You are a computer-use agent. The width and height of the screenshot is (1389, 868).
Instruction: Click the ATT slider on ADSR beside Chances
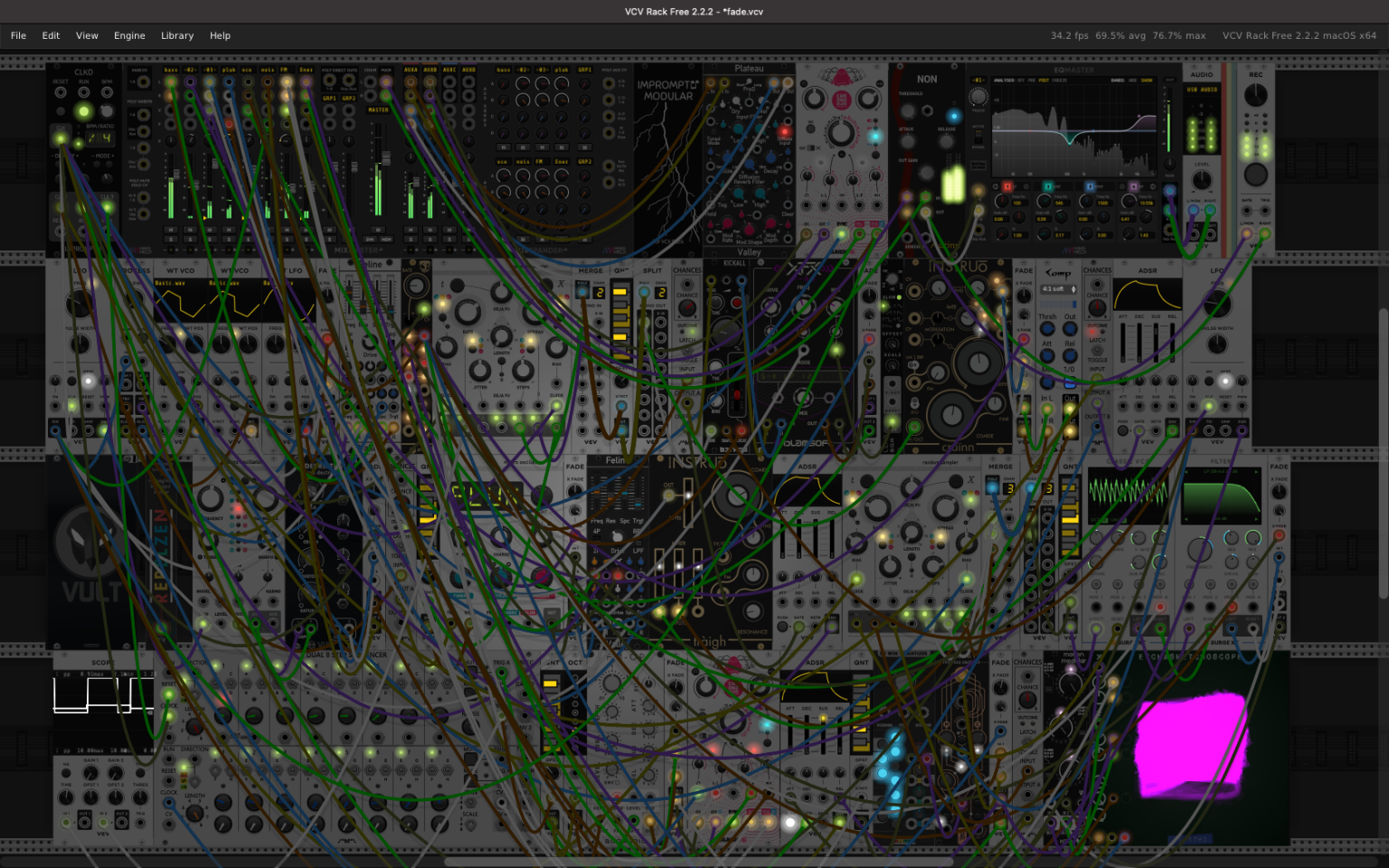pos(1124,343)
